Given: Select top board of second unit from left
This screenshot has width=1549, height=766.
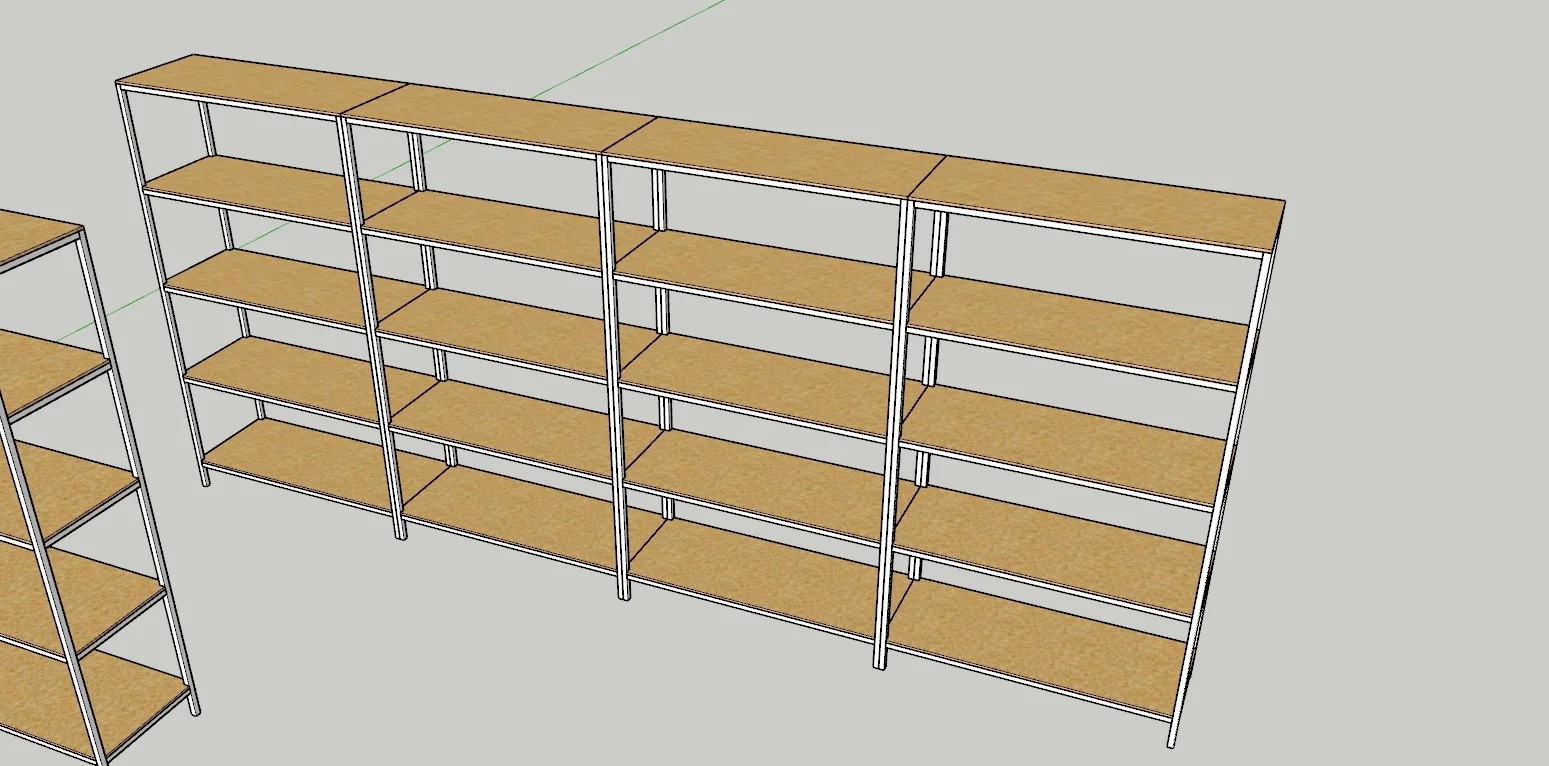Looking at the screenshot, I should tap(498, 120).
